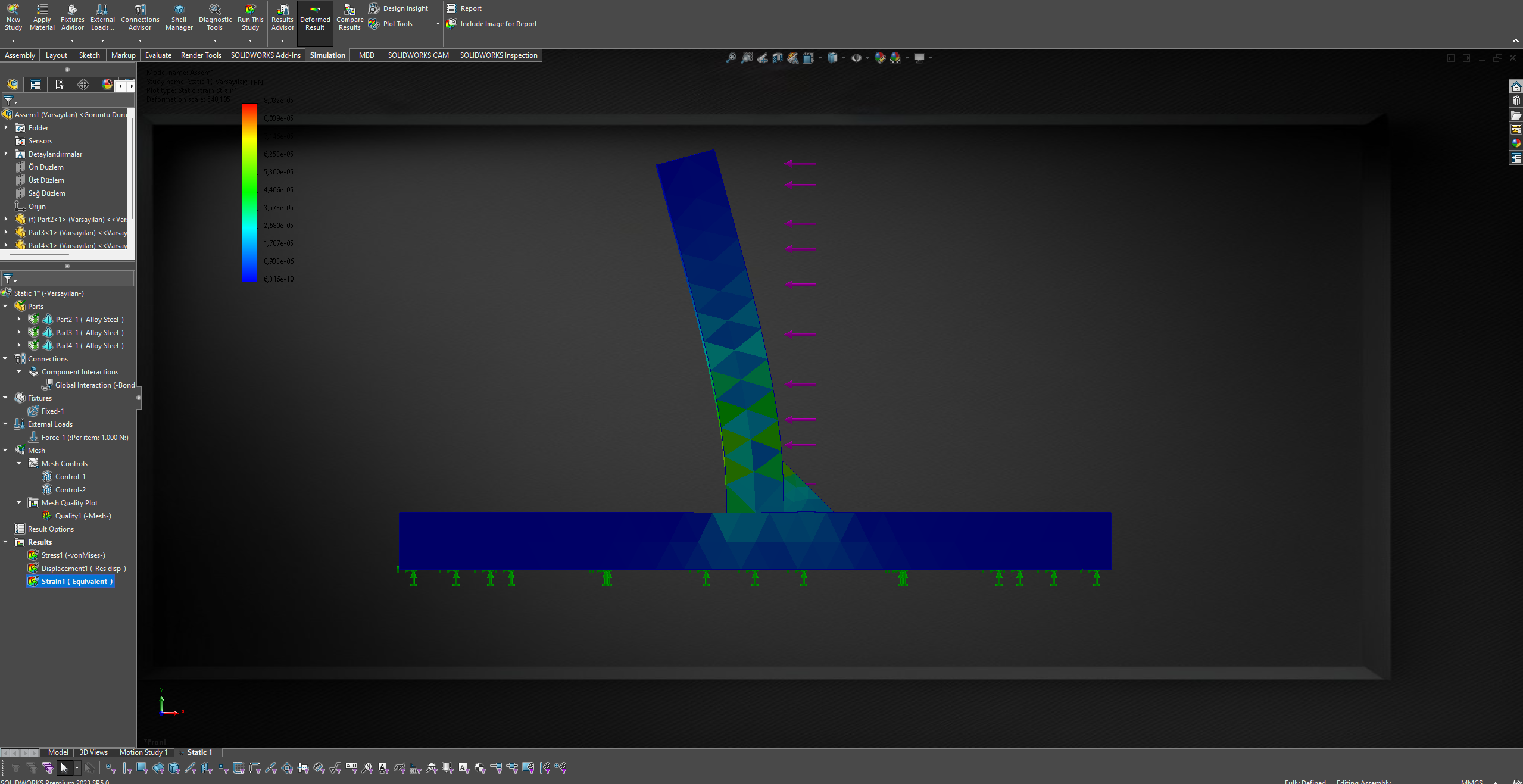Expand the Part2-1 Alloy Steel item

click(19, 320)
